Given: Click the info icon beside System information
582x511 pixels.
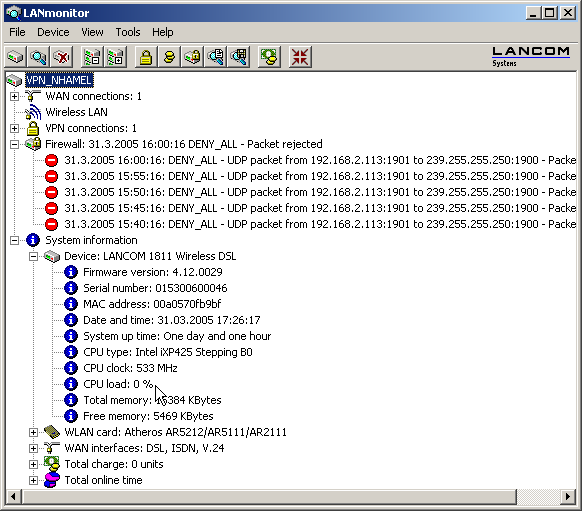Looking at the screenshot, I should tap(33, 240).
